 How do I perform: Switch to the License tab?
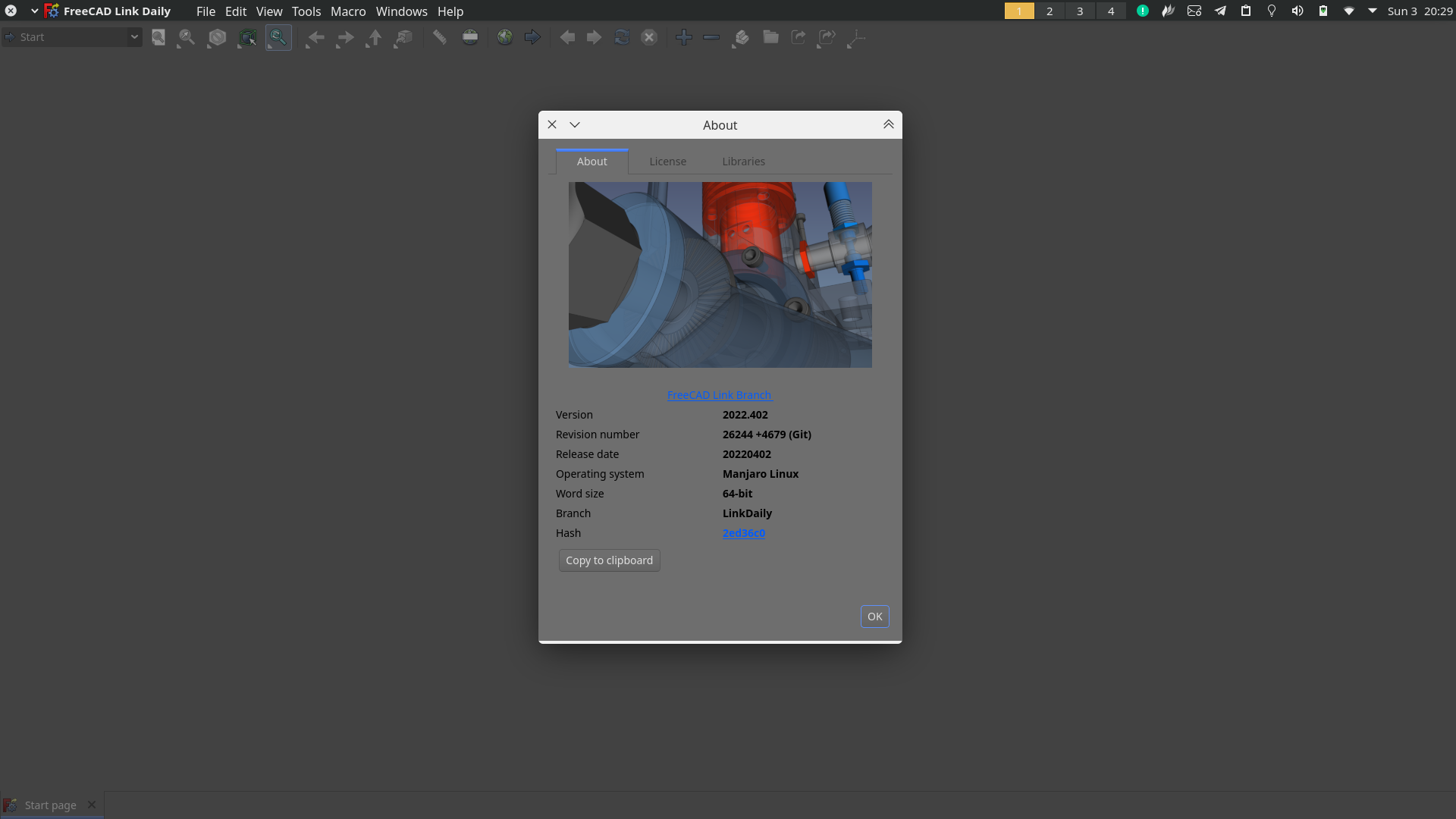pyautogui.click(x=667, y=162)
